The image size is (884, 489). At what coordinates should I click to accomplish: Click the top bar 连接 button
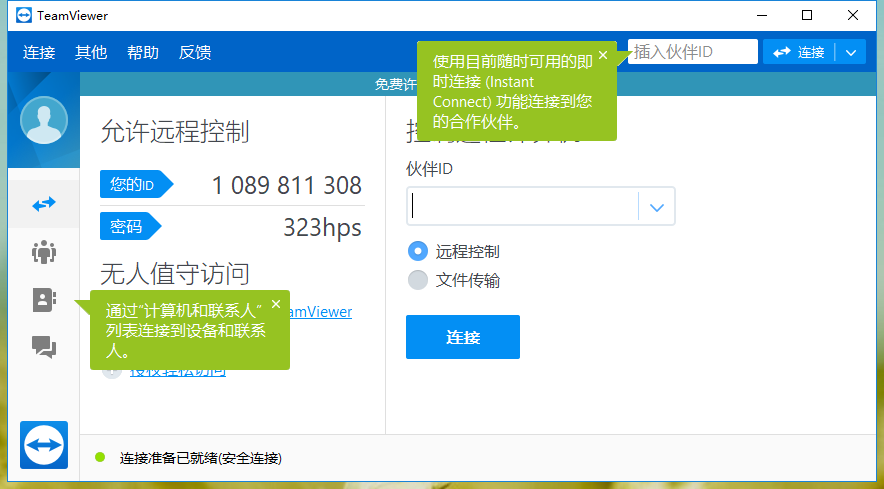[799, 52]
